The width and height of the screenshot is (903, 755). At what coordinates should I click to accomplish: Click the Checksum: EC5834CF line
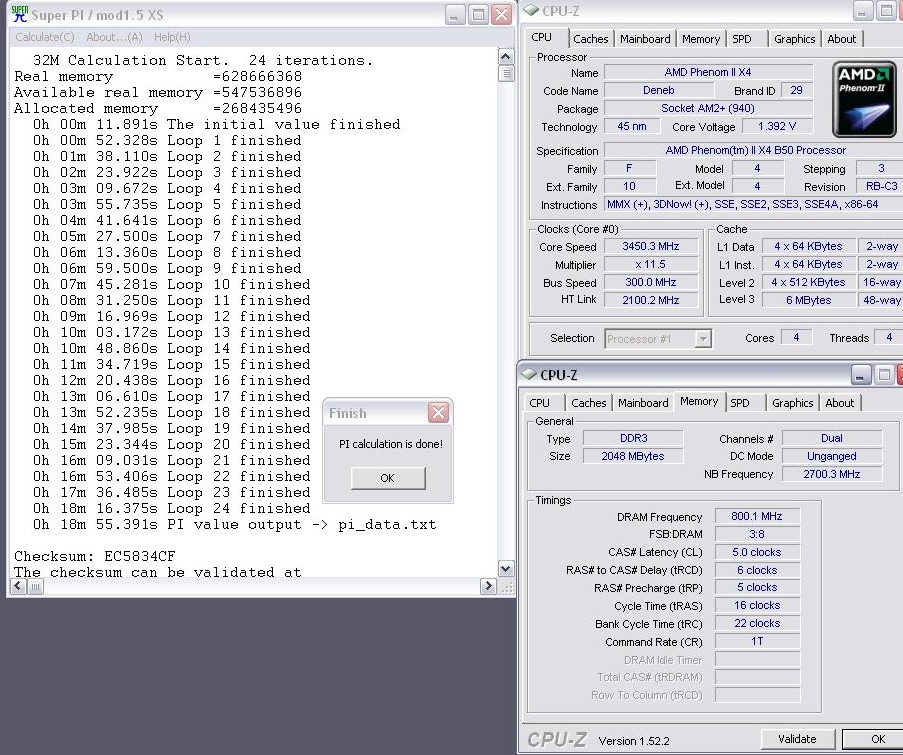(94, 556)
